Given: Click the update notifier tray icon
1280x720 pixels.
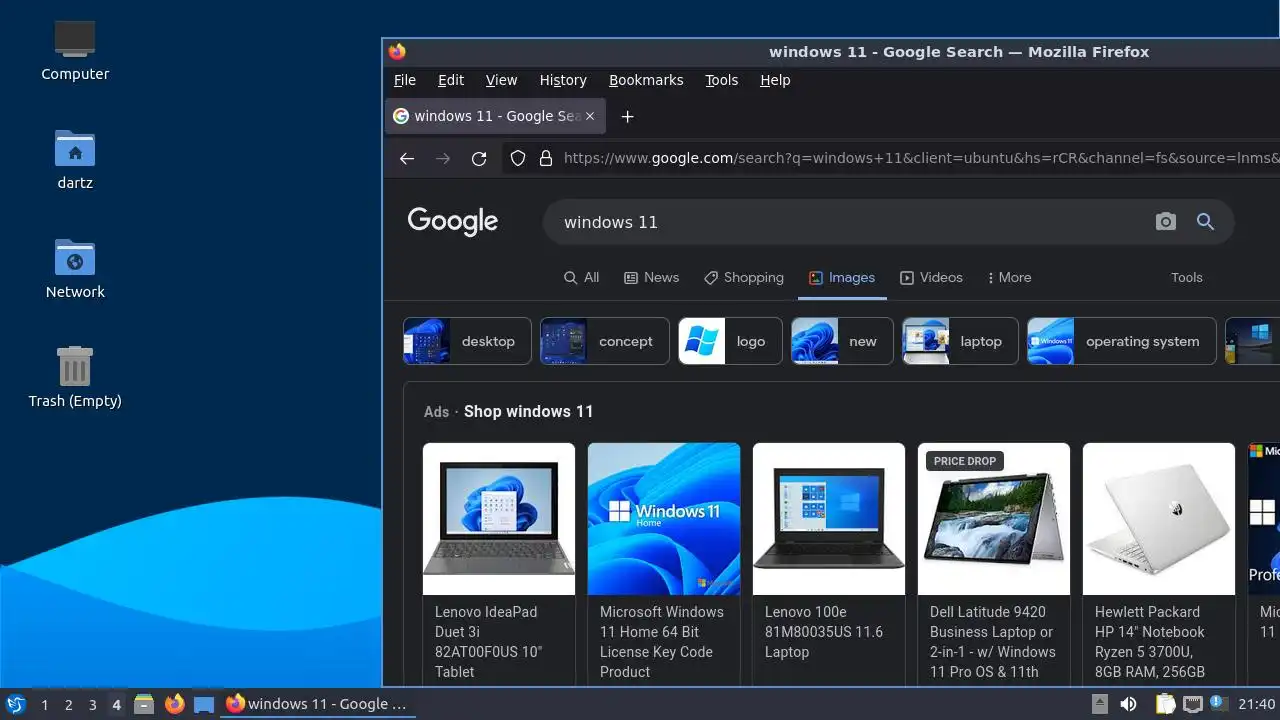Looking at the screenshot, I should [1218, 704].
